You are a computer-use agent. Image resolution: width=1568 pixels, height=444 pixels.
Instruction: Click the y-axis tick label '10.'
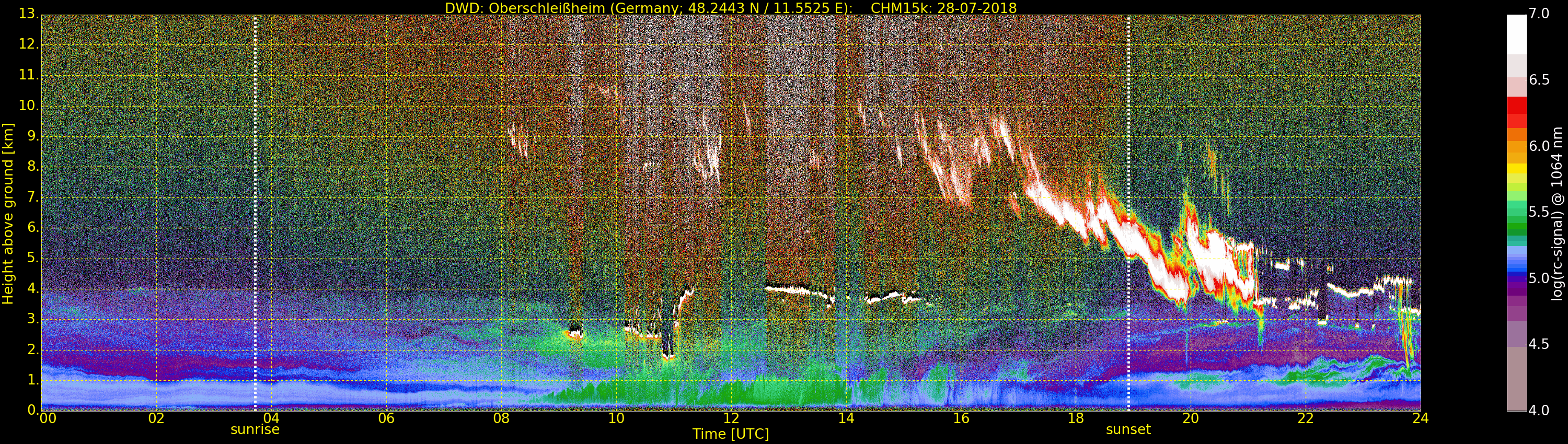29,105
